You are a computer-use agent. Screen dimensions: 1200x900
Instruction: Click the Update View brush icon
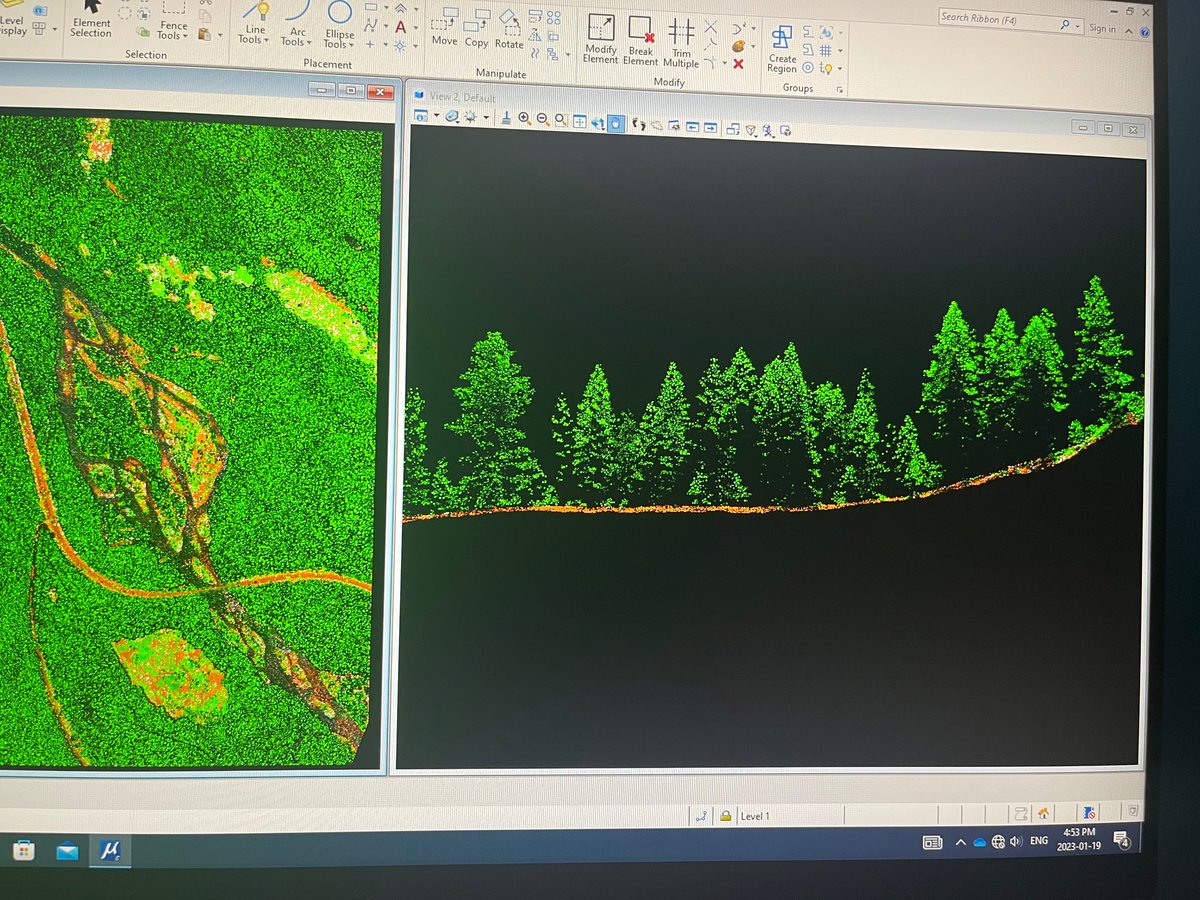pyautogui.click(x=507, y=118)
